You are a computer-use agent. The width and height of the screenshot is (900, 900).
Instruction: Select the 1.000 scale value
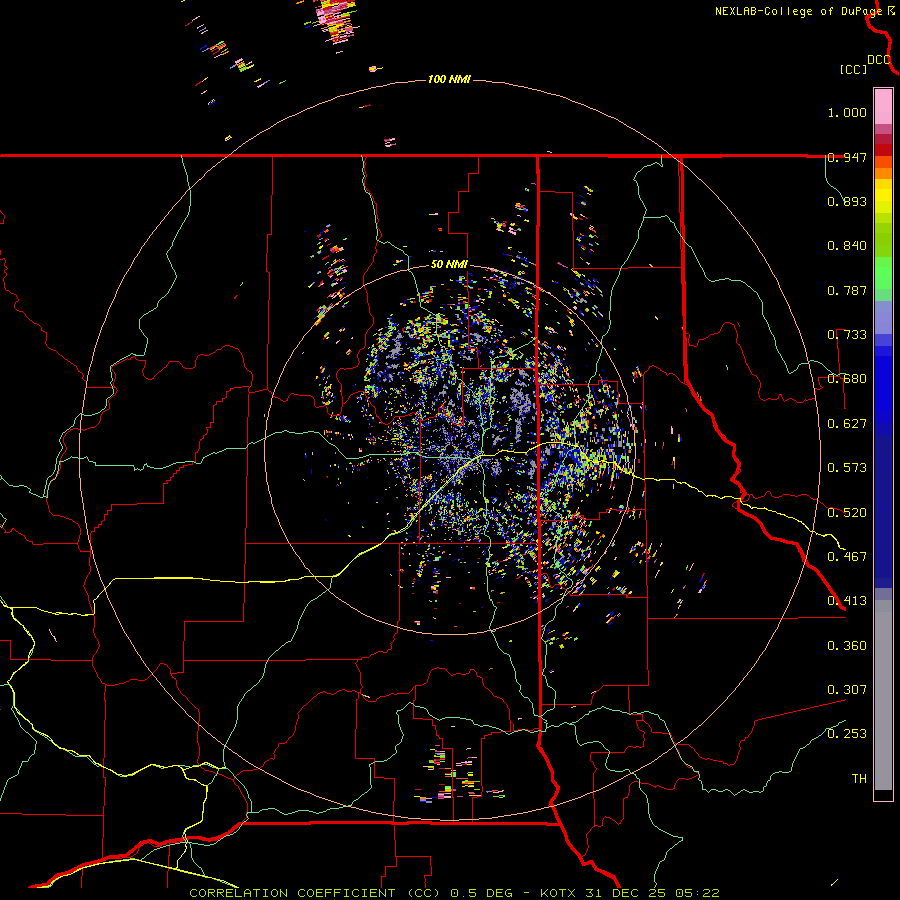[847, 112]
